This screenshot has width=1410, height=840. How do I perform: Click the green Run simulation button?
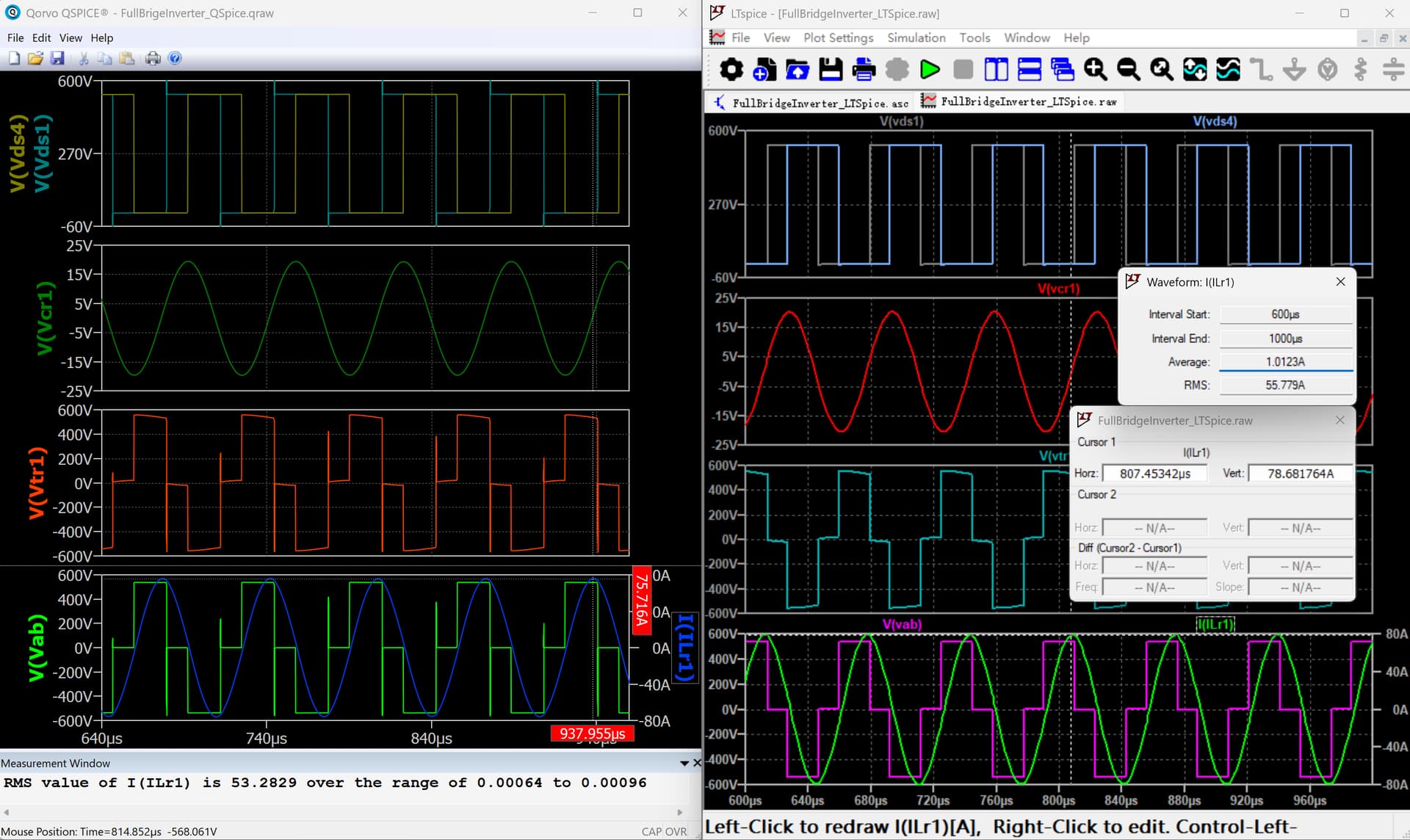[930, 70]
